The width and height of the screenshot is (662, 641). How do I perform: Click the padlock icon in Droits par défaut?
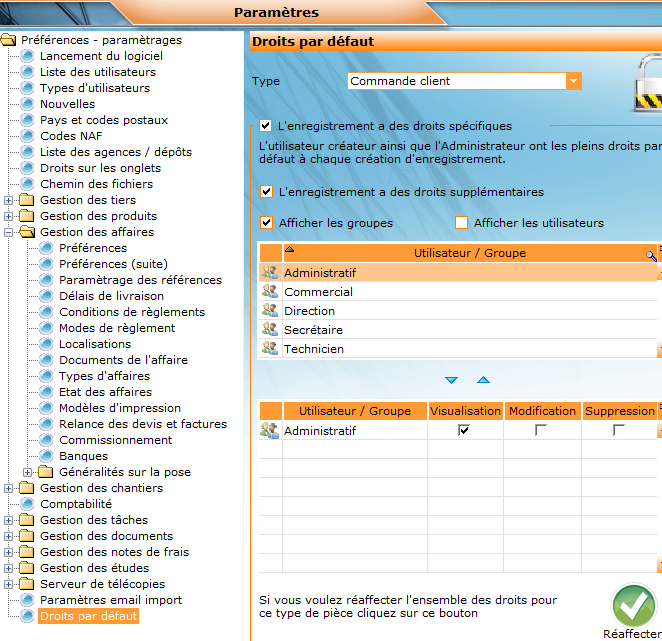coord(648,82)
